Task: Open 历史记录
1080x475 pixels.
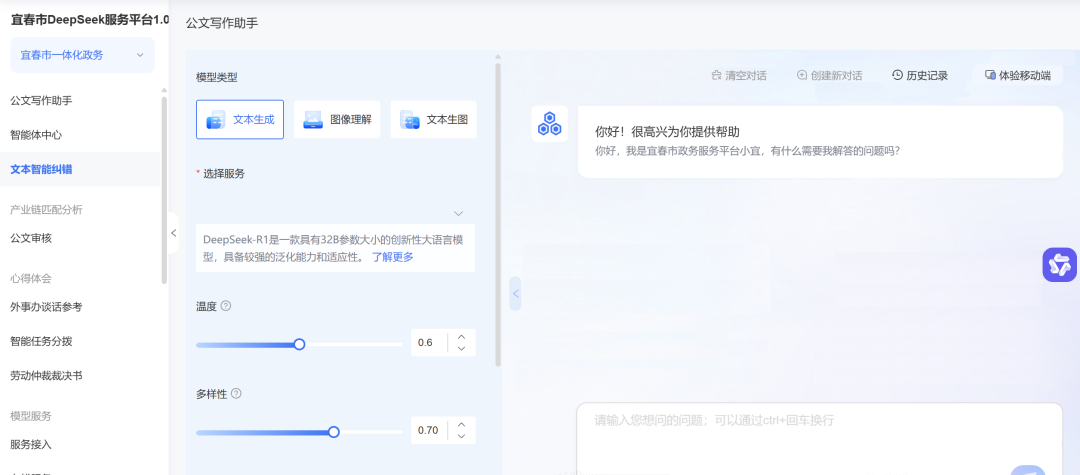Action: (x=920, y=76)
